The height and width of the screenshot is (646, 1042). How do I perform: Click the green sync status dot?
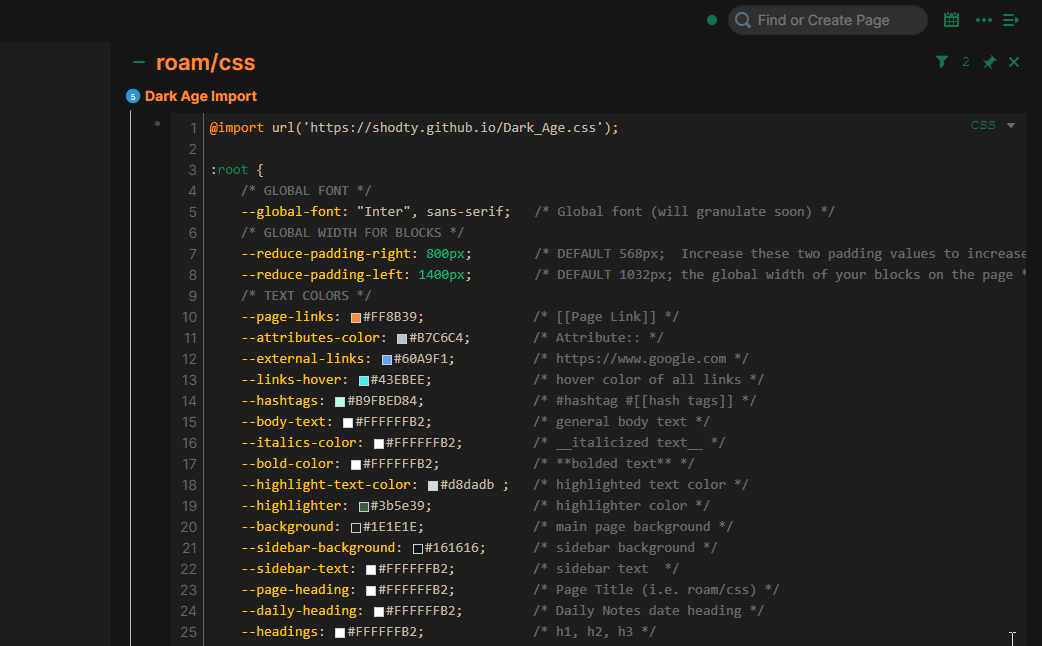[712, 20]
